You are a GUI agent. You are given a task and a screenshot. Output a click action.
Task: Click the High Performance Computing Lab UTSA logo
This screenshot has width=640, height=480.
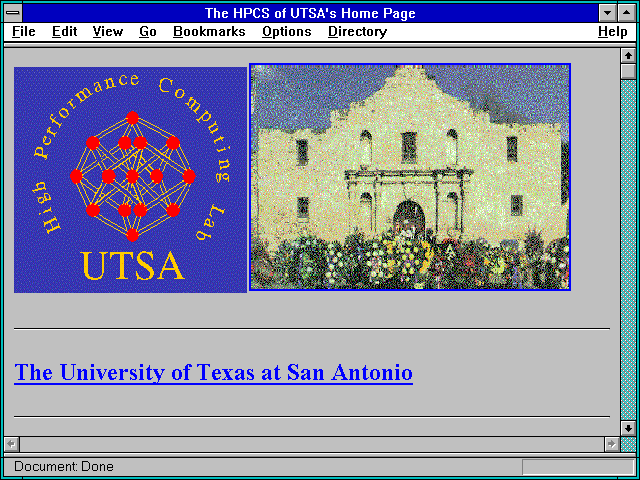(131, 180)
